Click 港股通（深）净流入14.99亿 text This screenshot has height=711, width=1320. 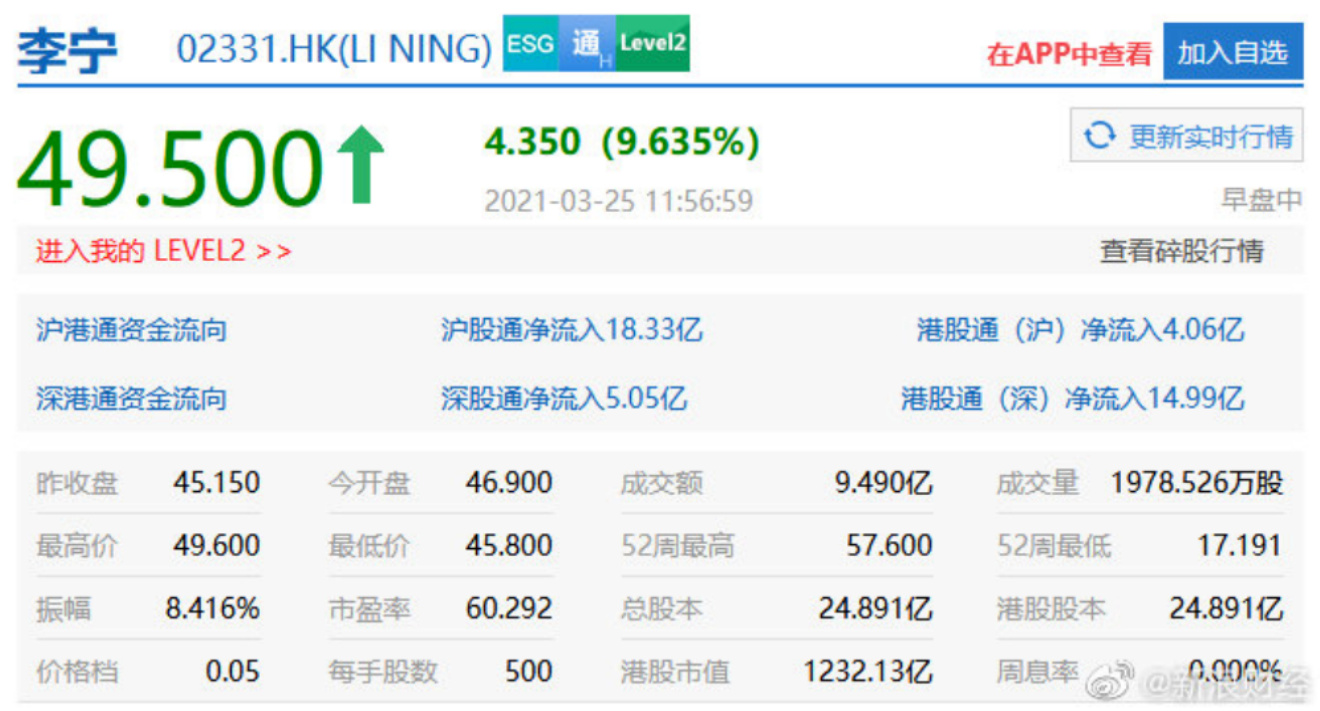coord(1073,399)
